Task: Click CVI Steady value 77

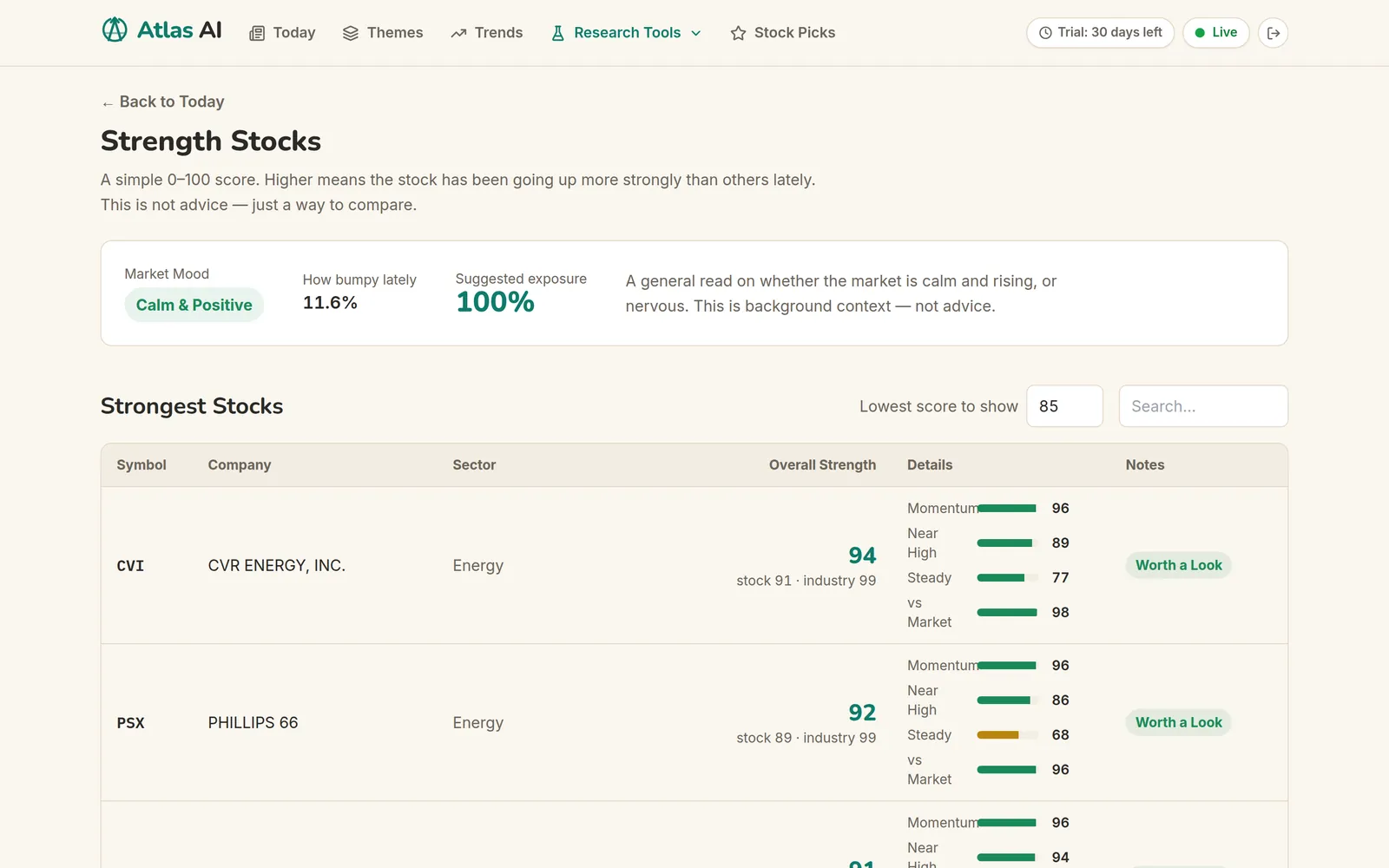Action: [x=1060, y=578]
